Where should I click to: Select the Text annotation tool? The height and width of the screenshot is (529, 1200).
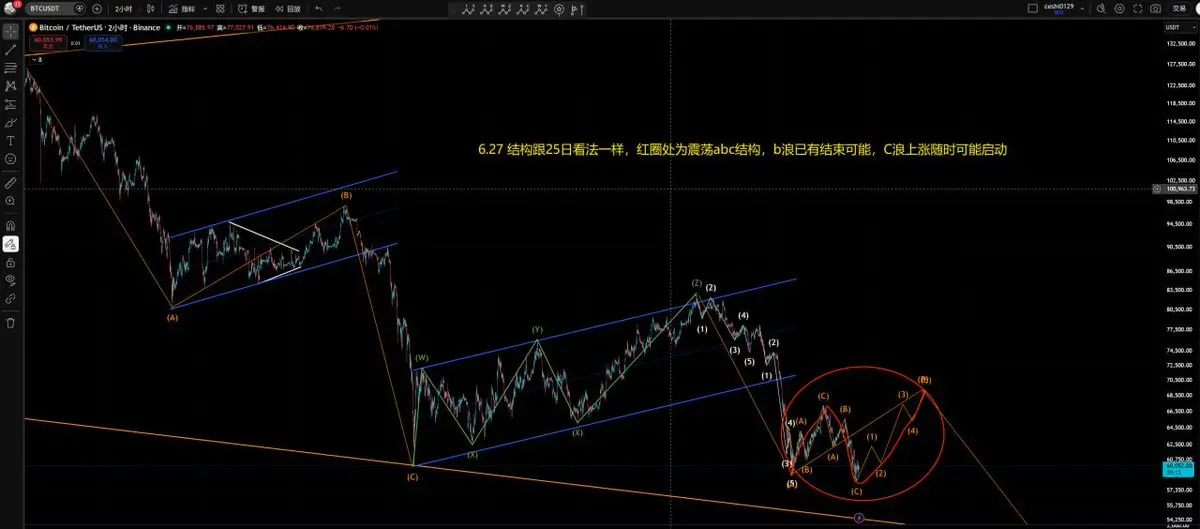pos(11,140)
